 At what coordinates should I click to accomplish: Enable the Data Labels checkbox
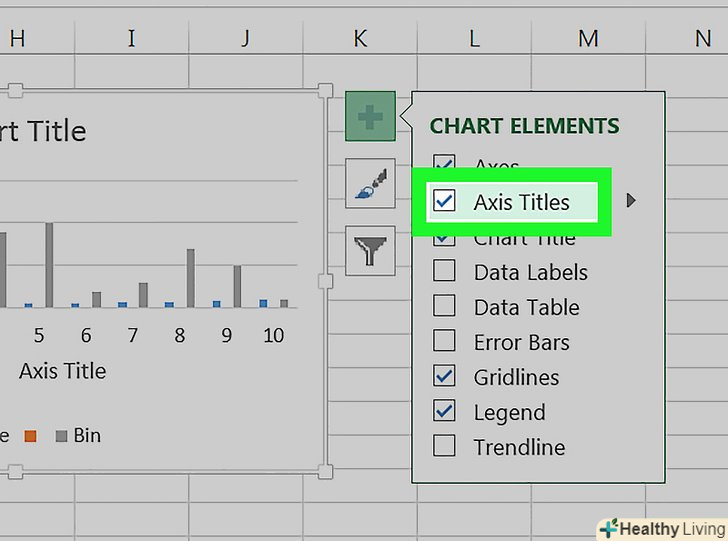point(444,272)
